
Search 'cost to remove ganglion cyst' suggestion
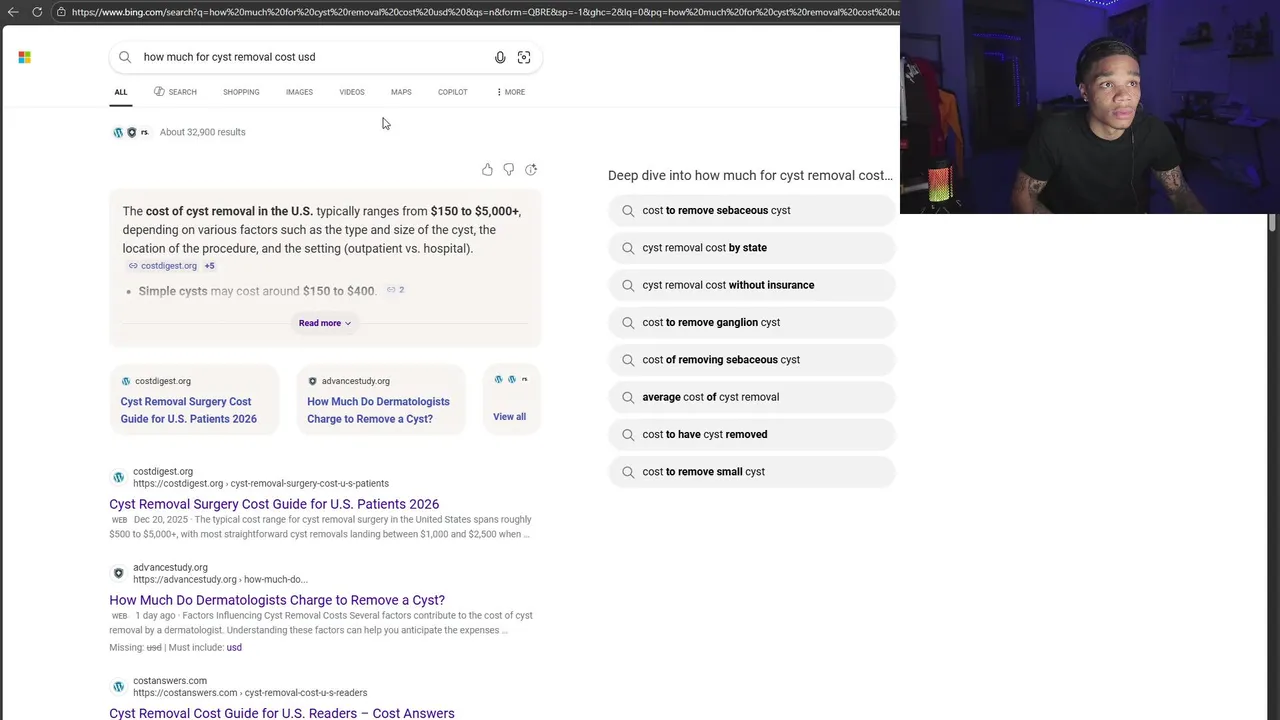tap(751, 323)
